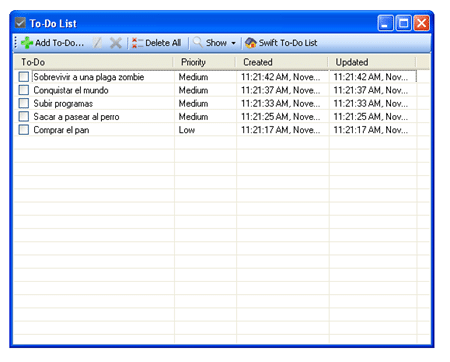450x362 pixels.
Task: Check the Sobrevivir a una plaga zombie checkbox
Action: click(x=24, y=77)
